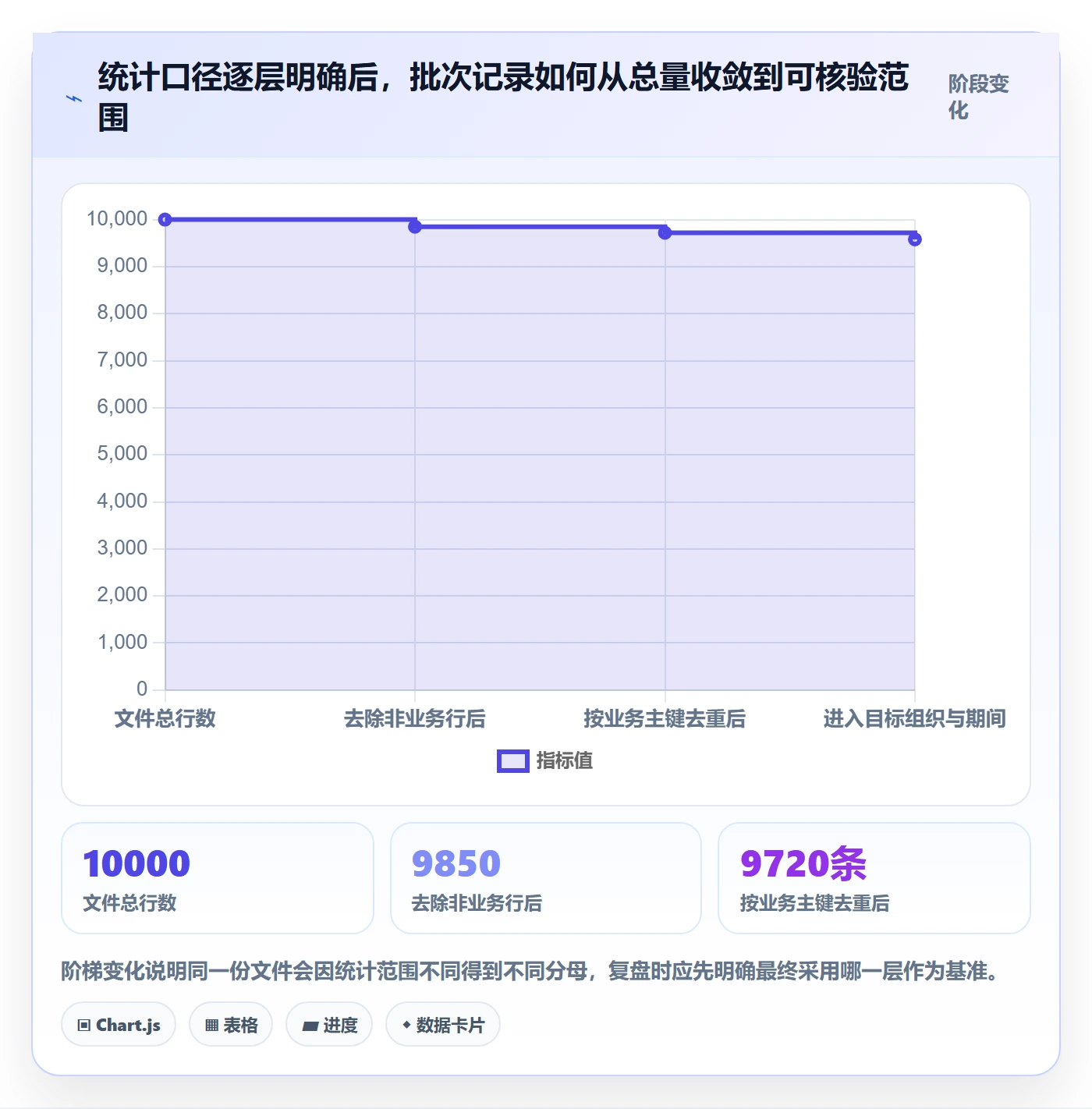Viewport: 1092px width, 1109px height.
Task: Click the diamond icon in the 数据卡片 tag
Action: click(x=406, y=1025)
